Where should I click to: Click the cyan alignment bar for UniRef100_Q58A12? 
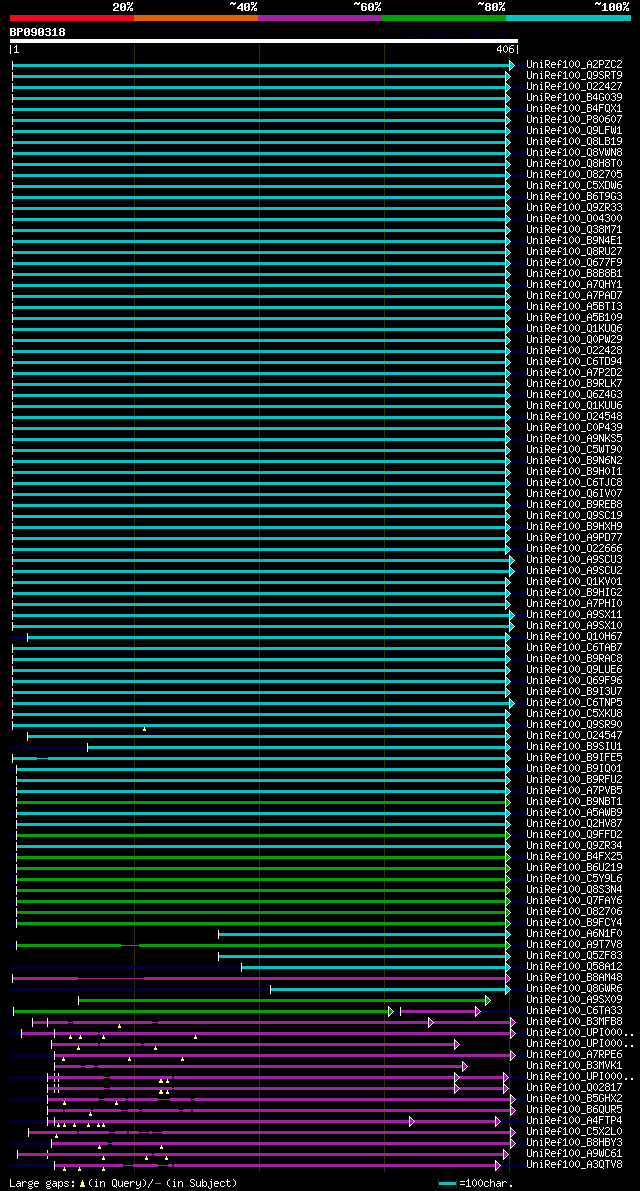[x=375, y=968]
